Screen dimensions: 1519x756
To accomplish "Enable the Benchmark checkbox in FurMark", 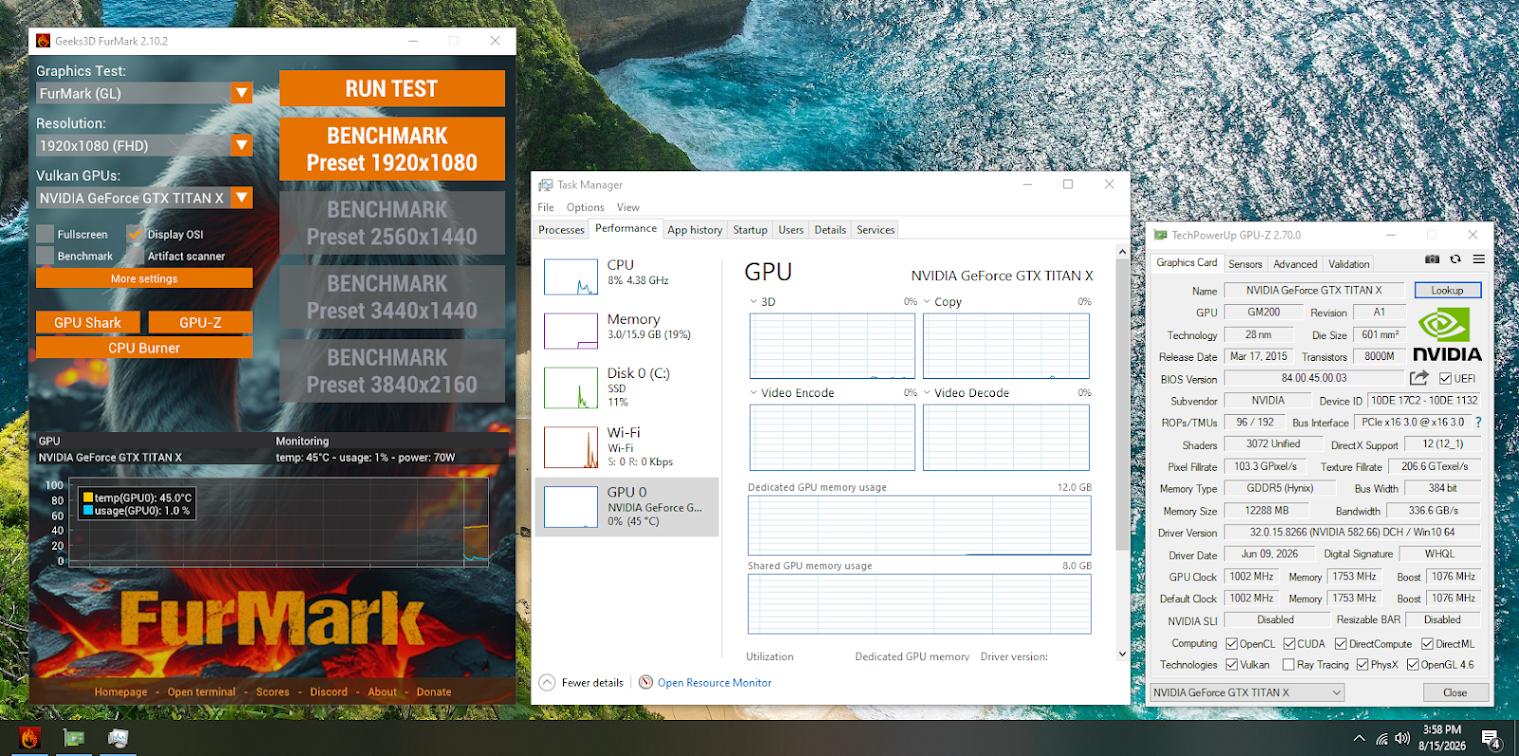I will pyautogui.click(x=45, y=256).
